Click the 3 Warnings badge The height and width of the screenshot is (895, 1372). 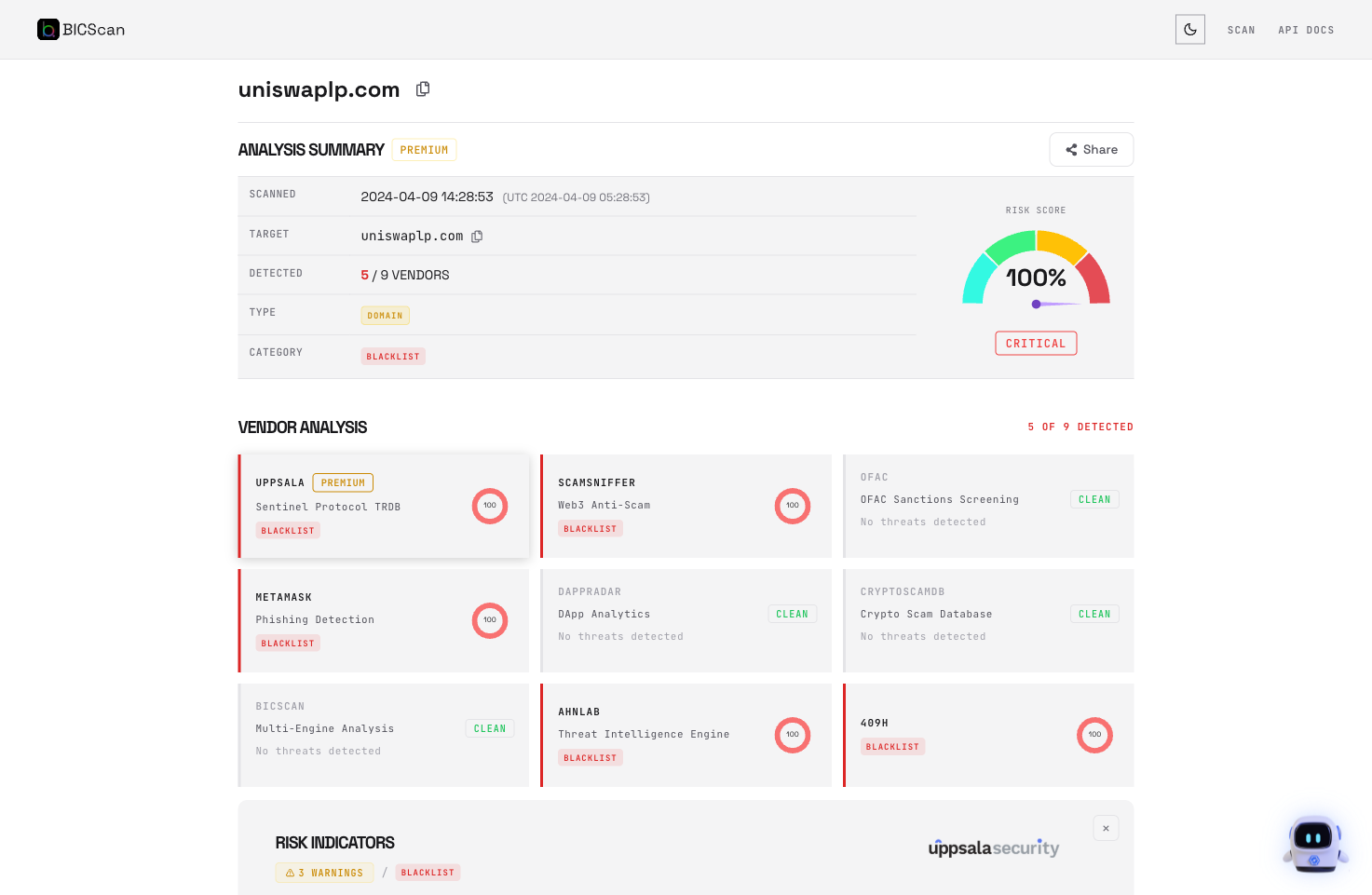(x=324, y=873)
